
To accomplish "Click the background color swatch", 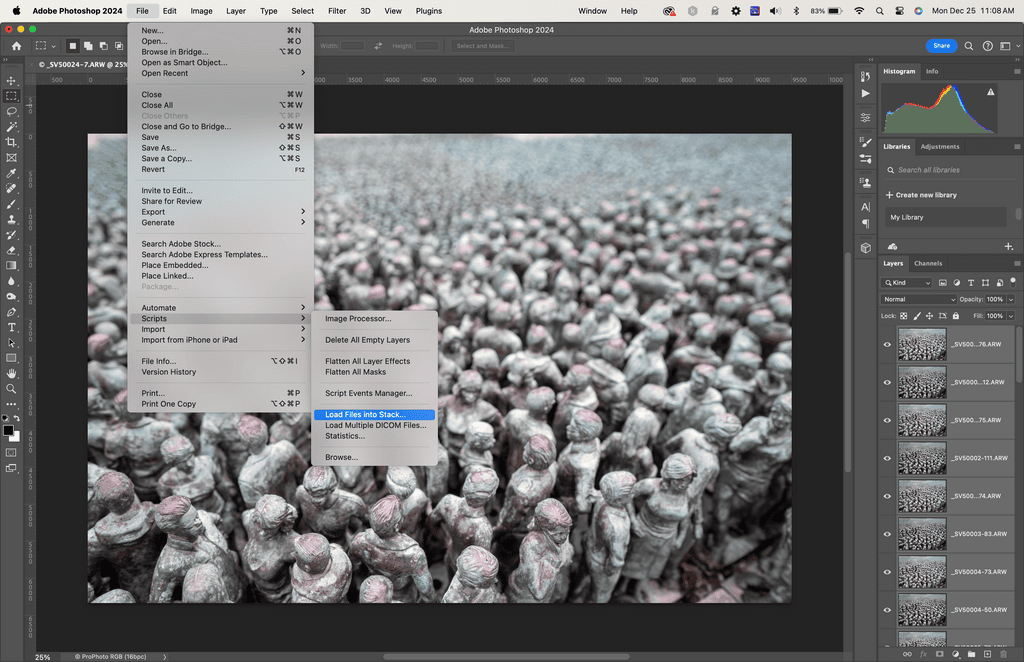I will click(16, 437).
